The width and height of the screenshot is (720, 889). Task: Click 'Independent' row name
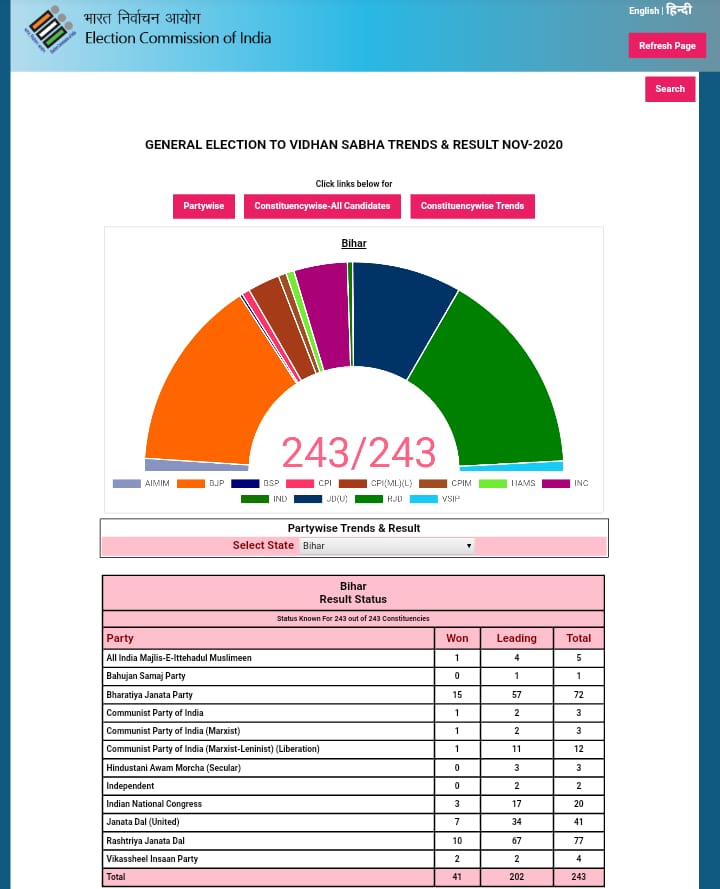(x=130, y=786)
